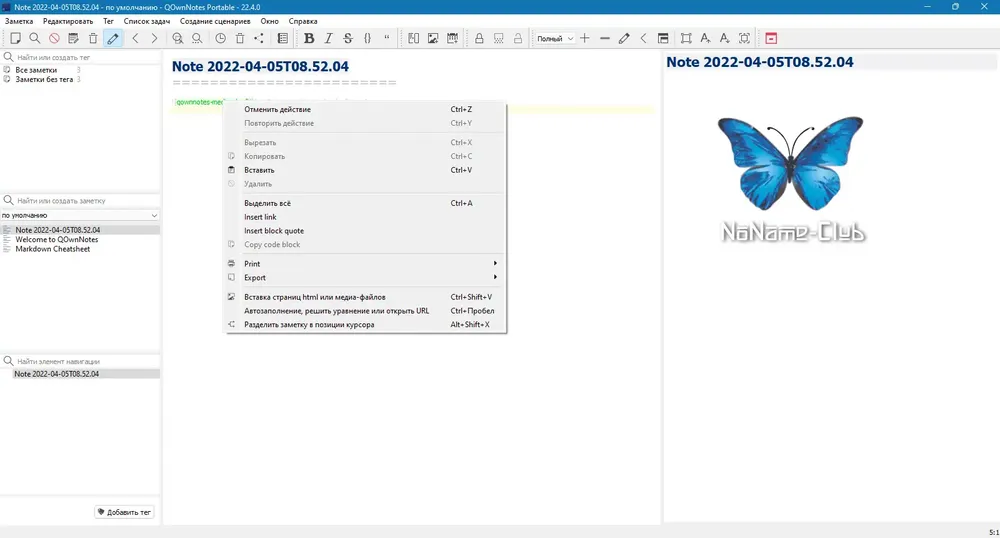Click the share note toolbar icon

coord(259,38)
